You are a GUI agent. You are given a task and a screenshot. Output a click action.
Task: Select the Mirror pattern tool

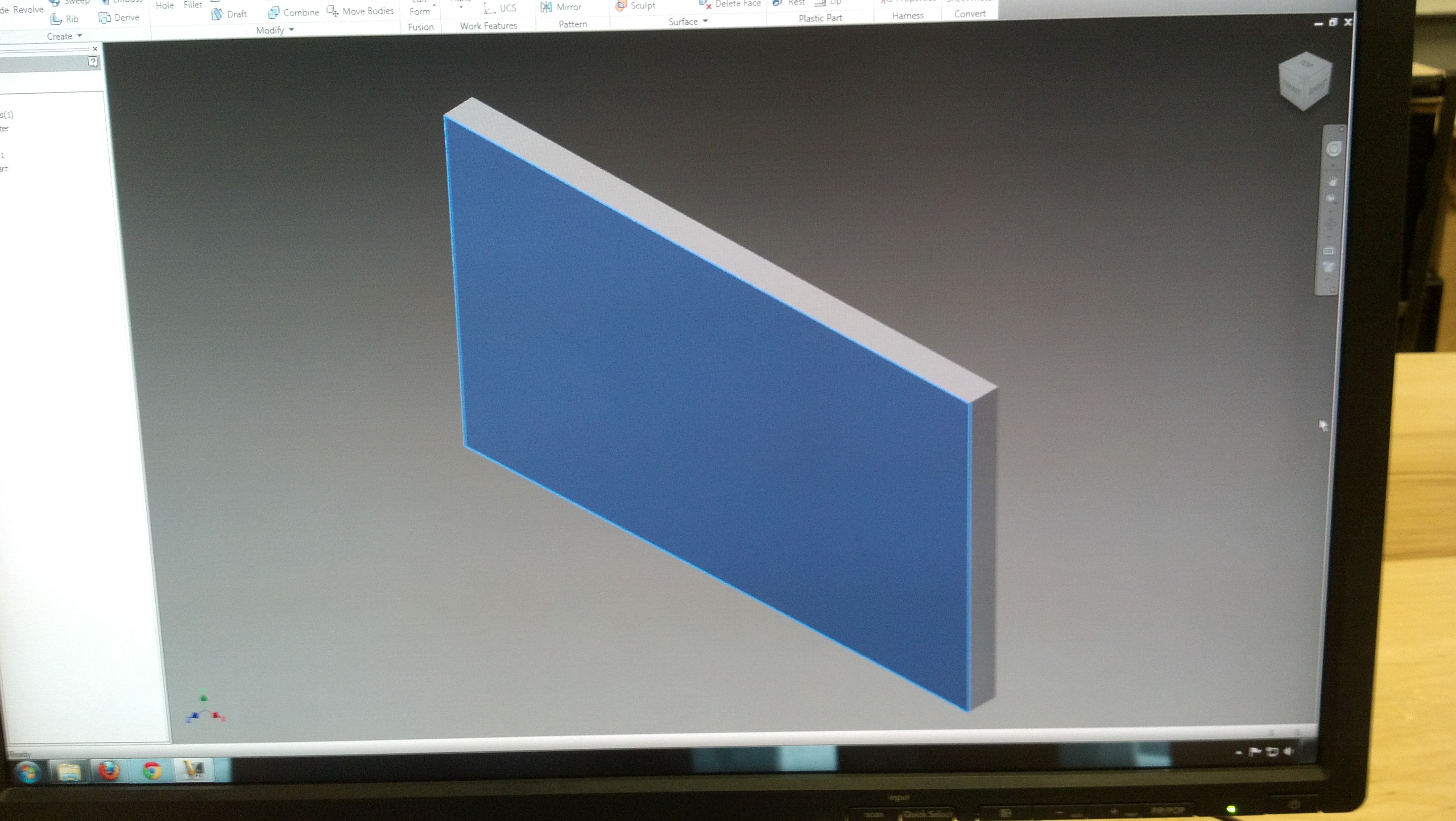point(560,7)
